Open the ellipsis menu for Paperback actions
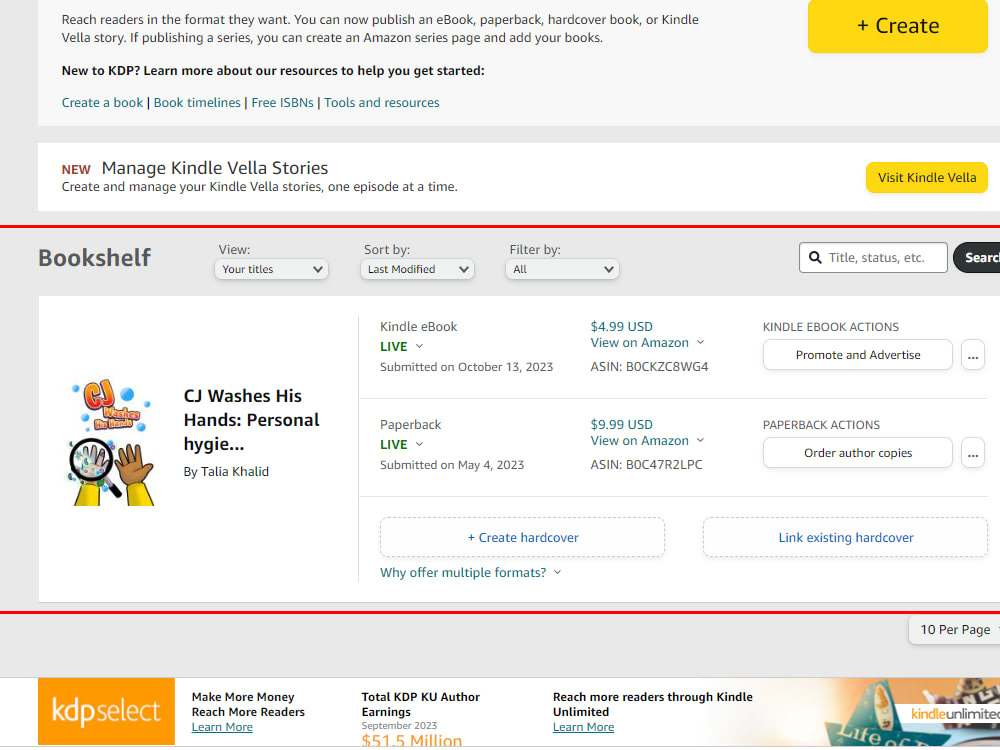Image resolution: width=1000 pixels, height=750 pixels. tap(973, 453)
